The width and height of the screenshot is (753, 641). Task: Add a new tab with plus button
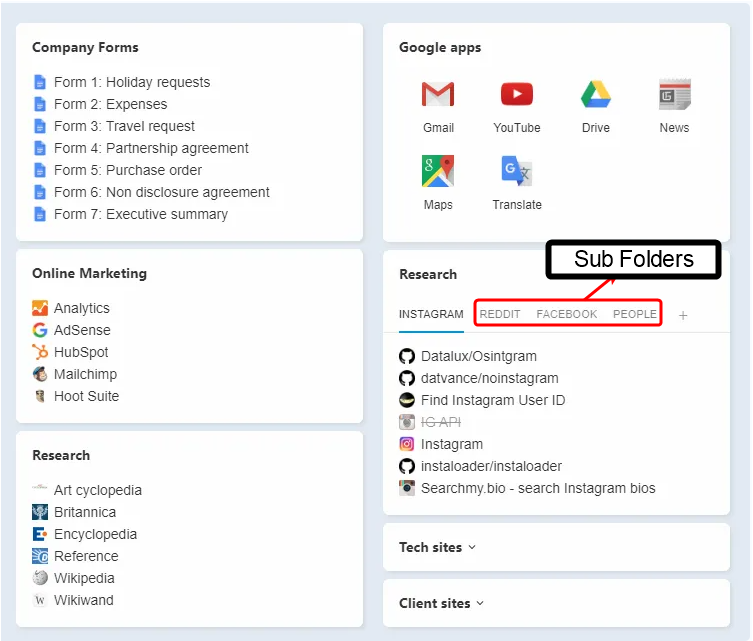[x=683, y=315]
